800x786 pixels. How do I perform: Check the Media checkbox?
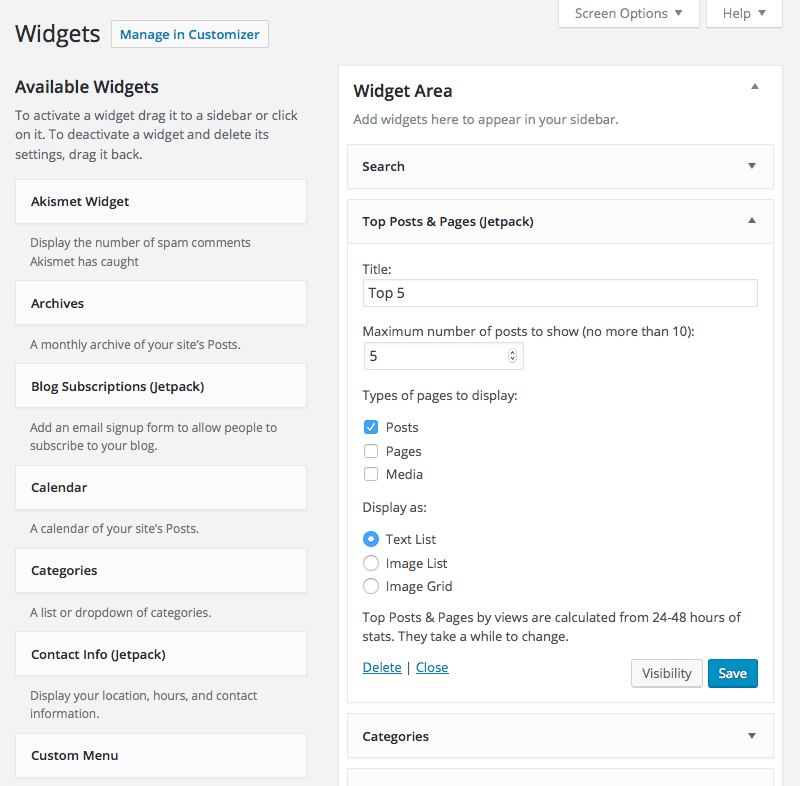click(371, 474)
